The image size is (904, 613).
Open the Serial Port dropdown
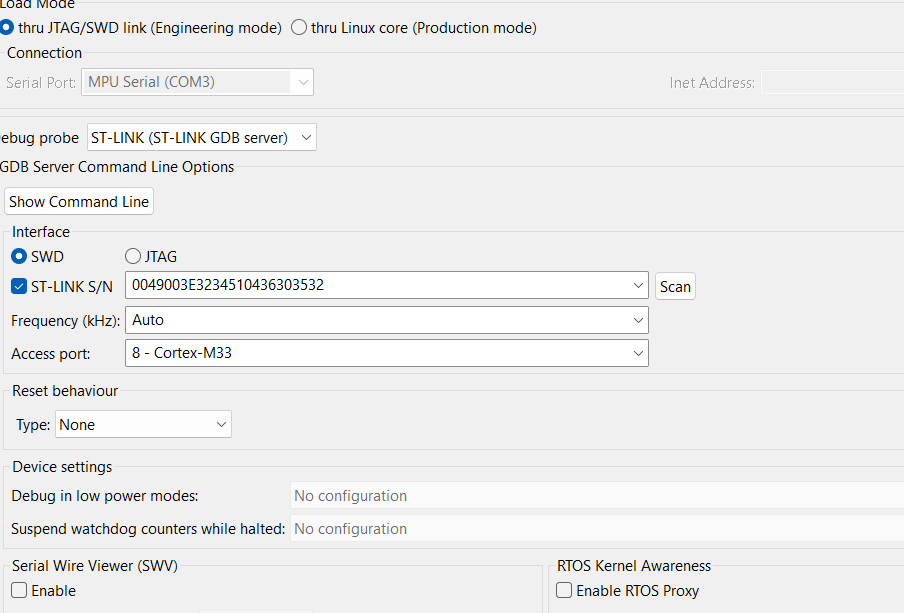point(302,82)
